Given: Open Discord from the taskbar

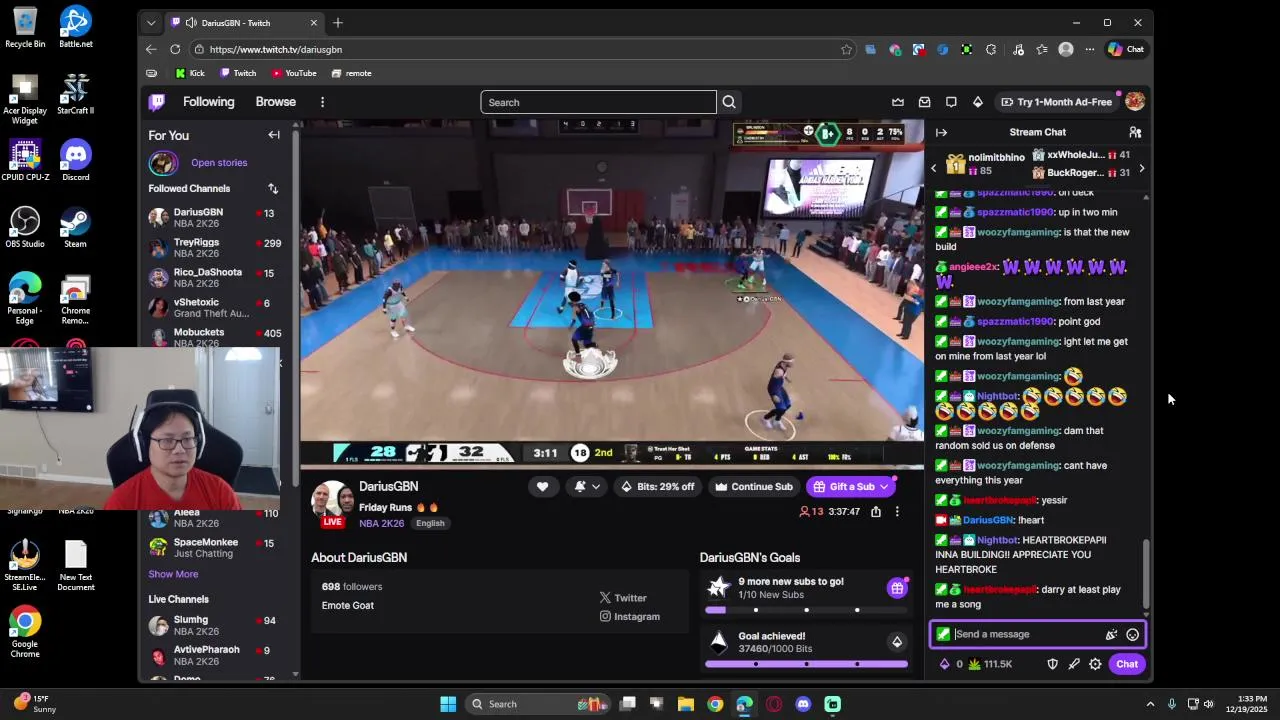Looking at the screenshot, I should 803,704.
